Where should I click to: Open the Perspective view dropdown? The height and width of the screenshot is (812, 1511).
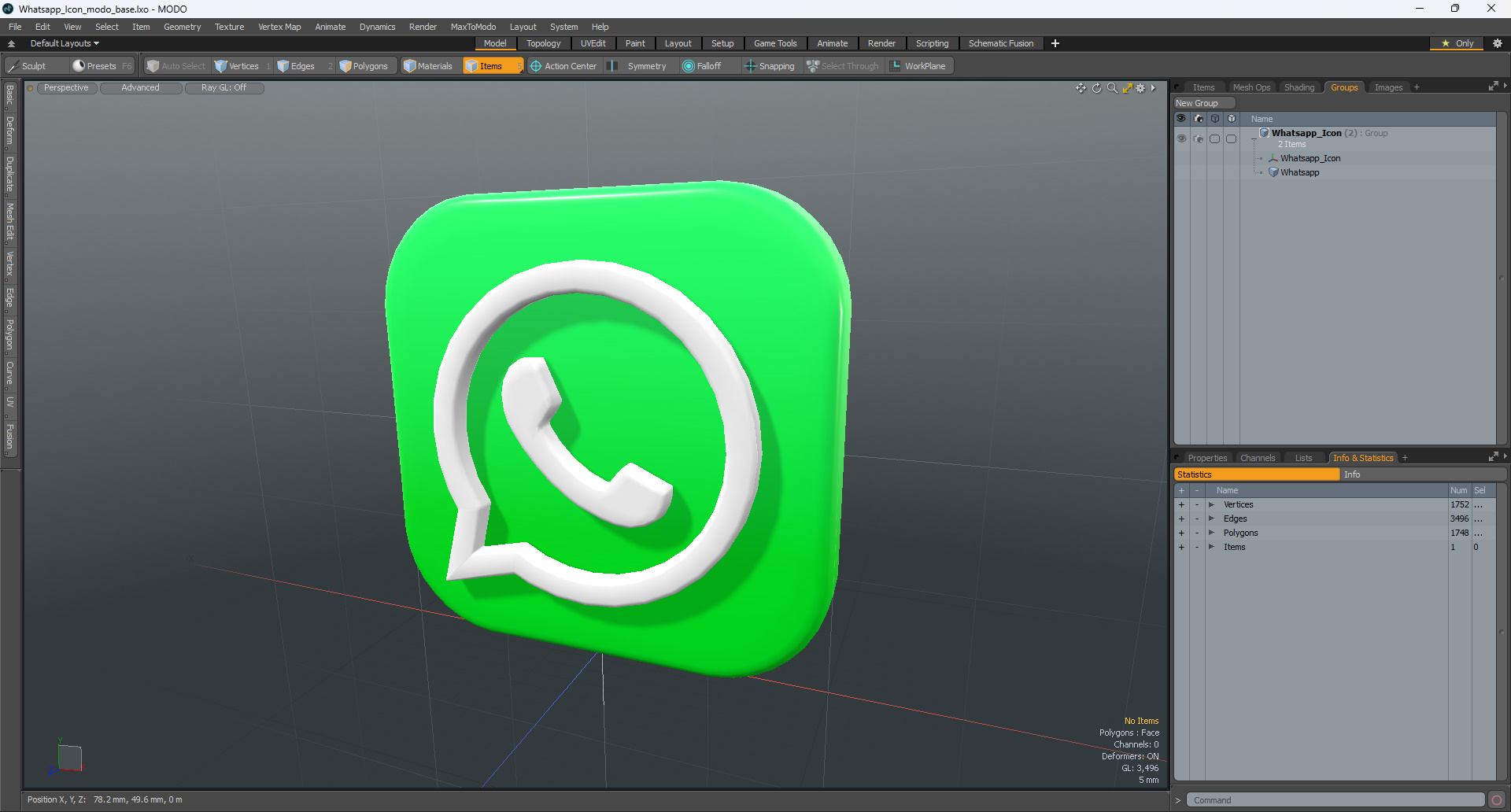(66, 88)
